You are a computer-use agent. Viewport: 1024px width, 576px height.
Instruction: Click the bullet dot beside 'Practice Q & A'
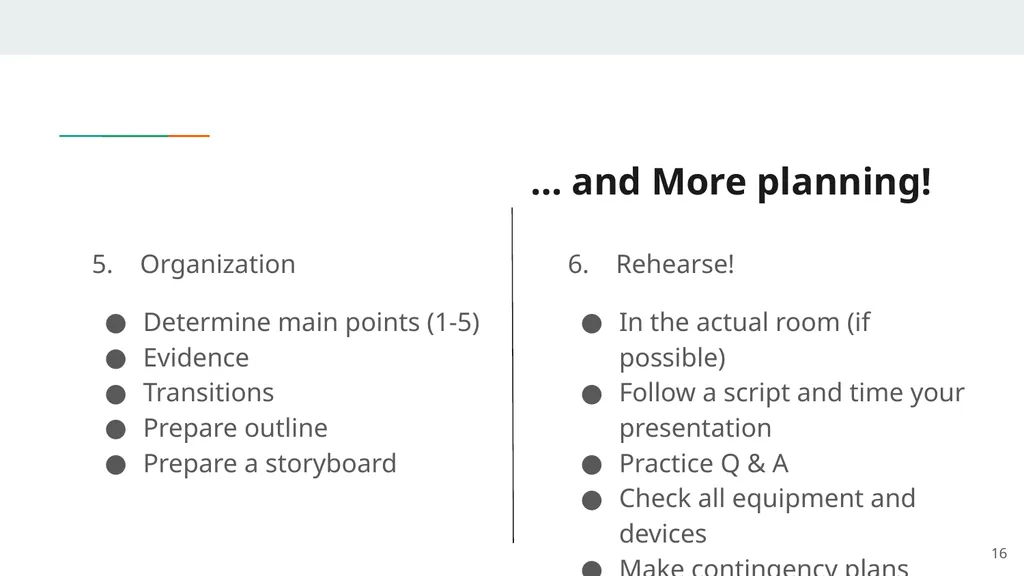tap(592, 464)
